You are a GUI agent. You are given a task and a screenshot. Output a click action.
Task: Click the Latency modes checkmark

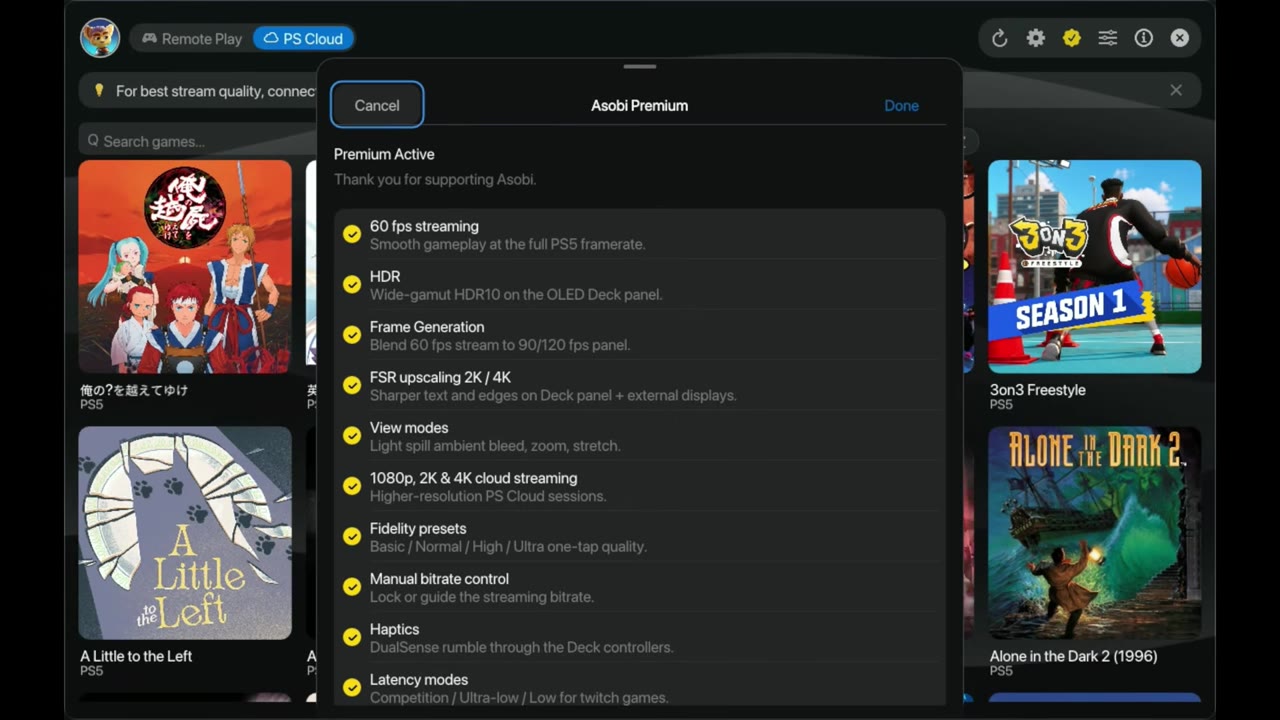pyautogui.click(x=352, y=687)
